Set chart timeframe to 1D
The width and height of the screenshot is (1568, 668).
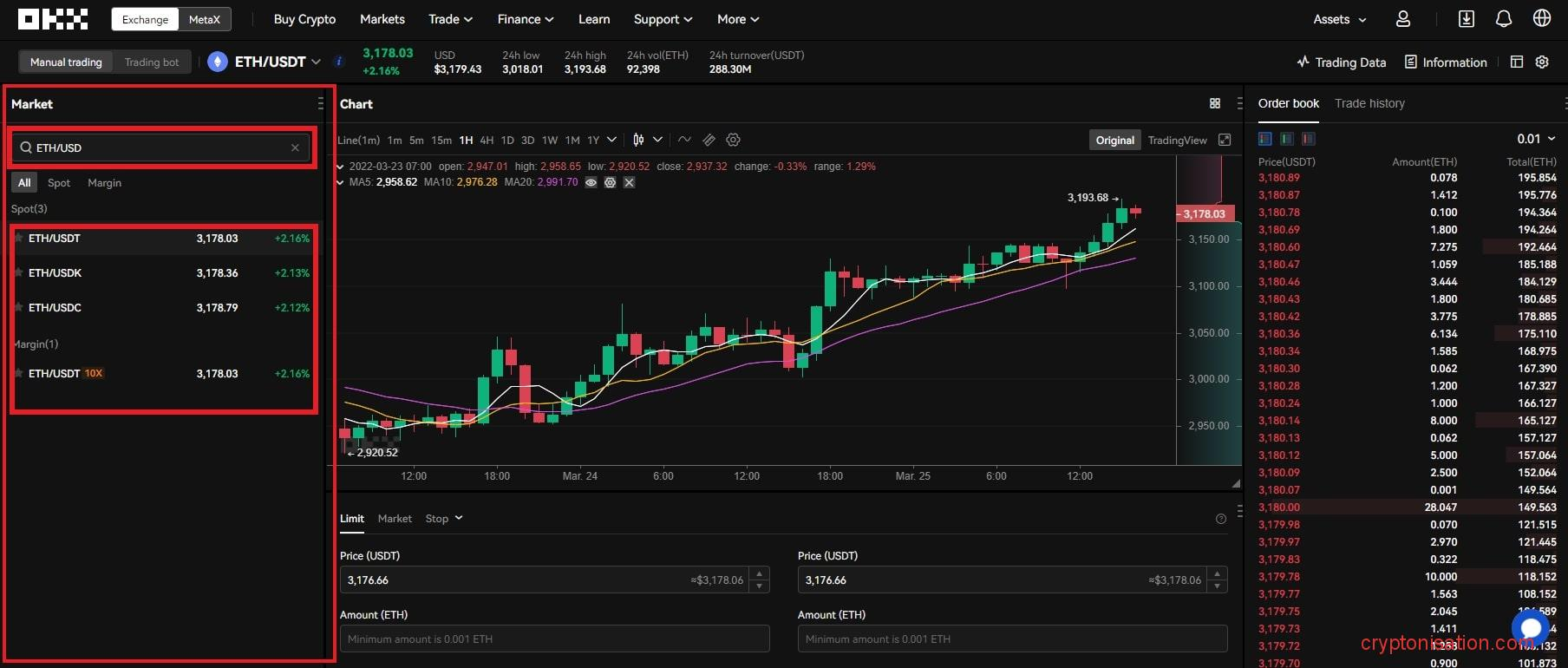(507, 140)
